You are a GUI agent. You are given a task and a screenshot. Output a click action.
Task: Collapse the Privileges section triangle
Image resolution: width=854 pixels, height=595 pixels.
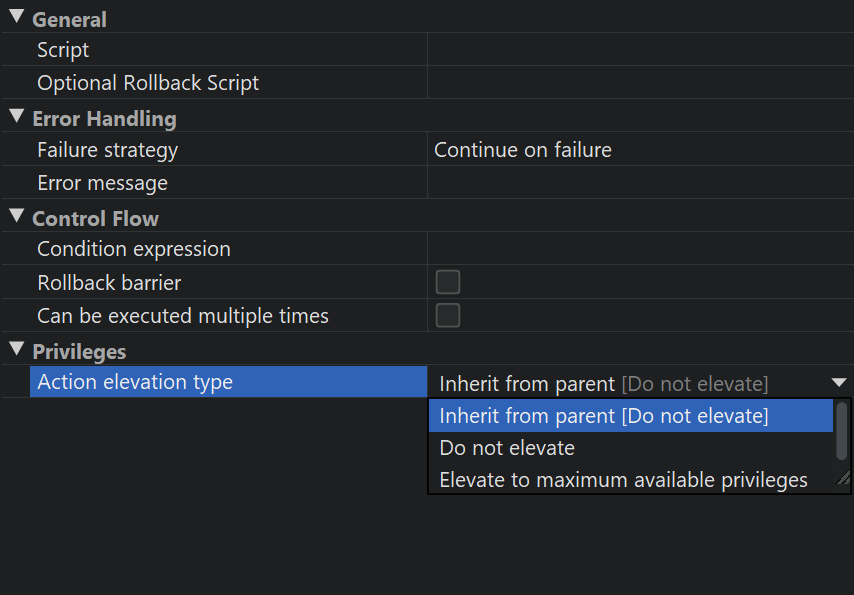click(16, 349)
